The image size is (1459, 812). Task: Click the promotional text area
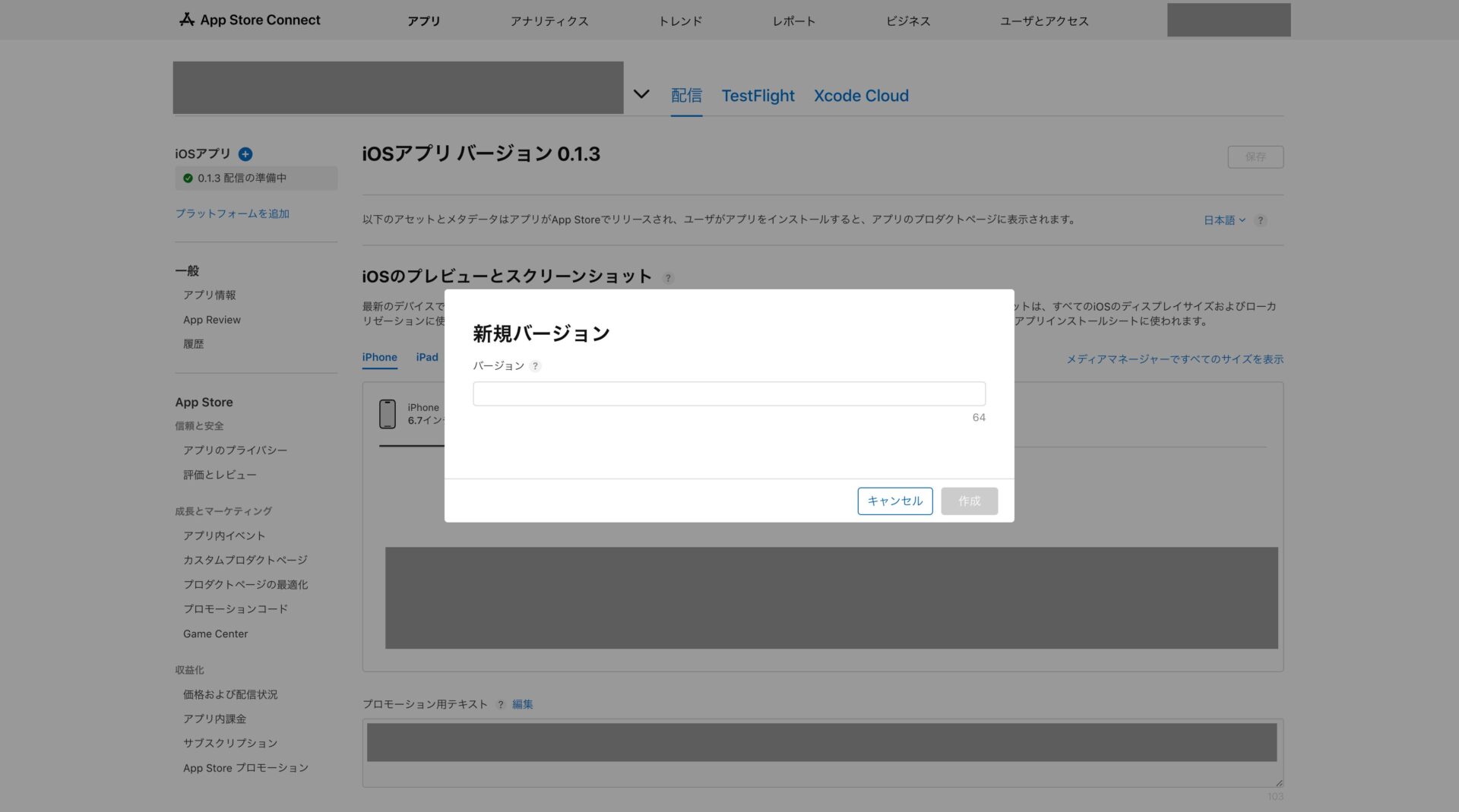822,752
